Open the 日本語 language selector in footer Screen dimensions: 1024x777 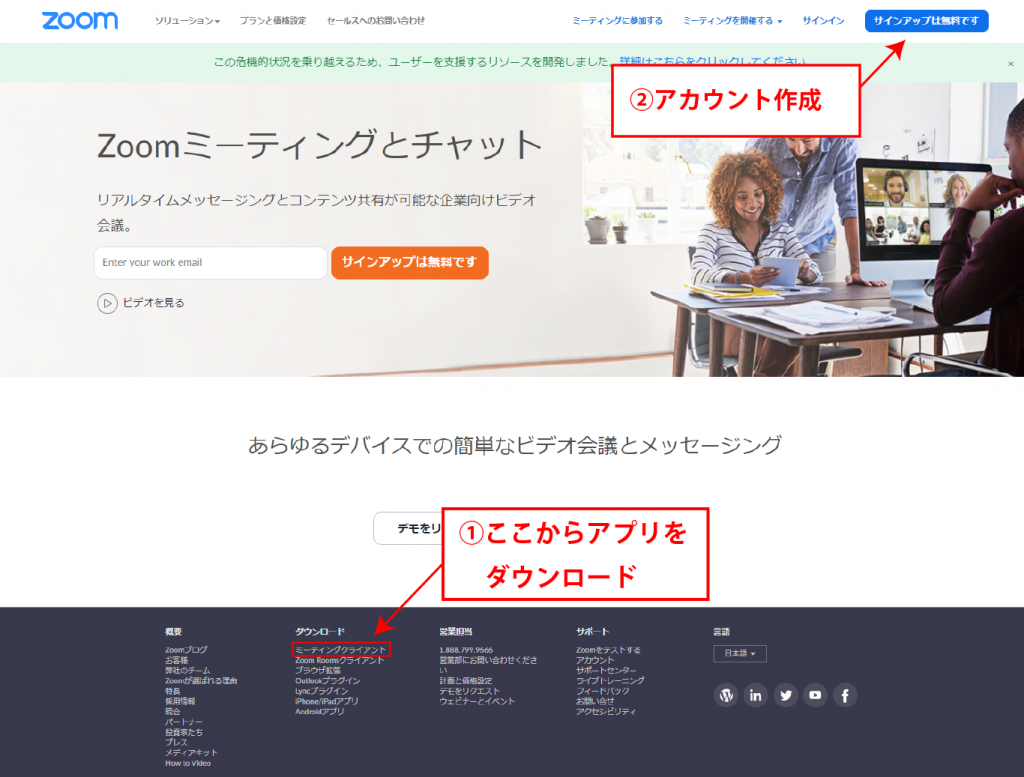739,653
